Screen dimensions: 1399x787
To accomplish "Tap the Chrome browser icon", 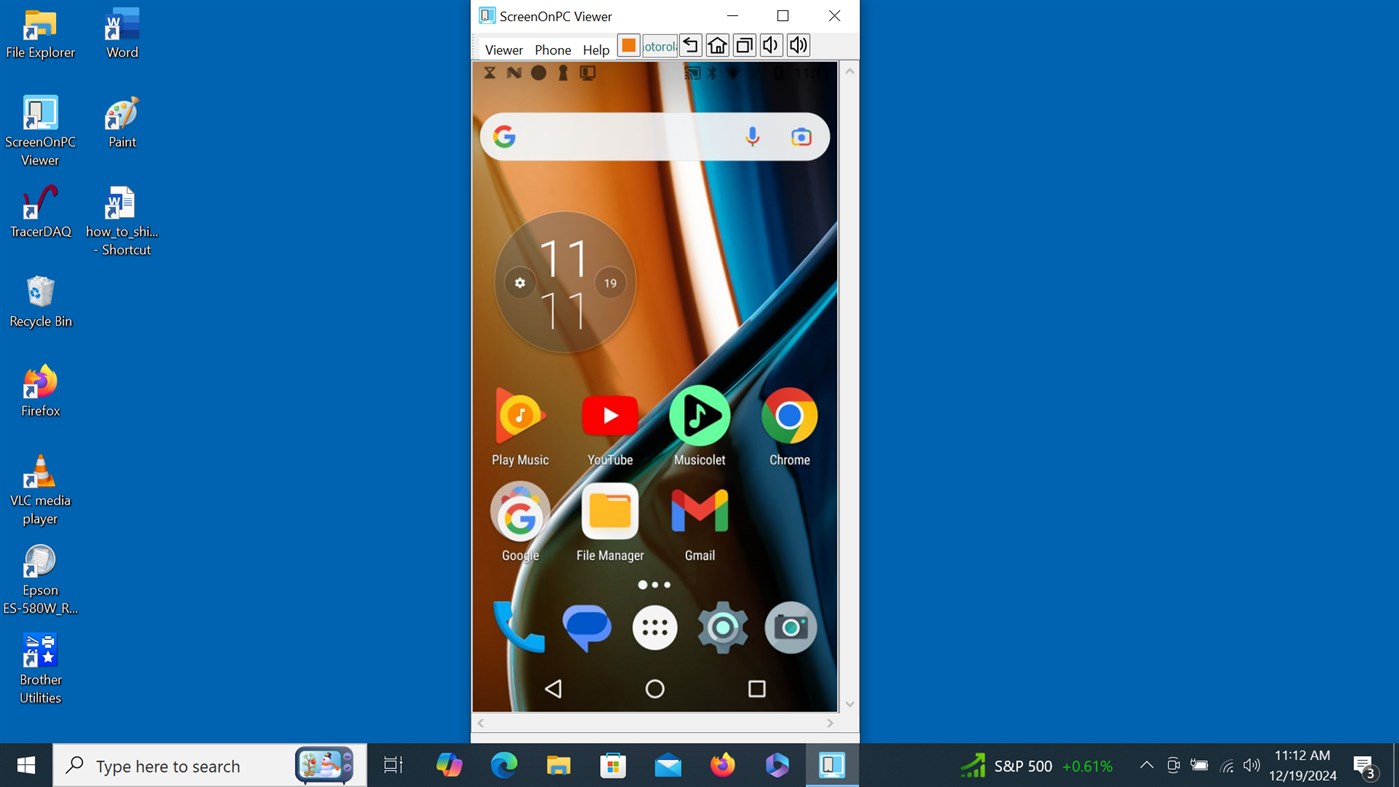I will click(789, 415).
